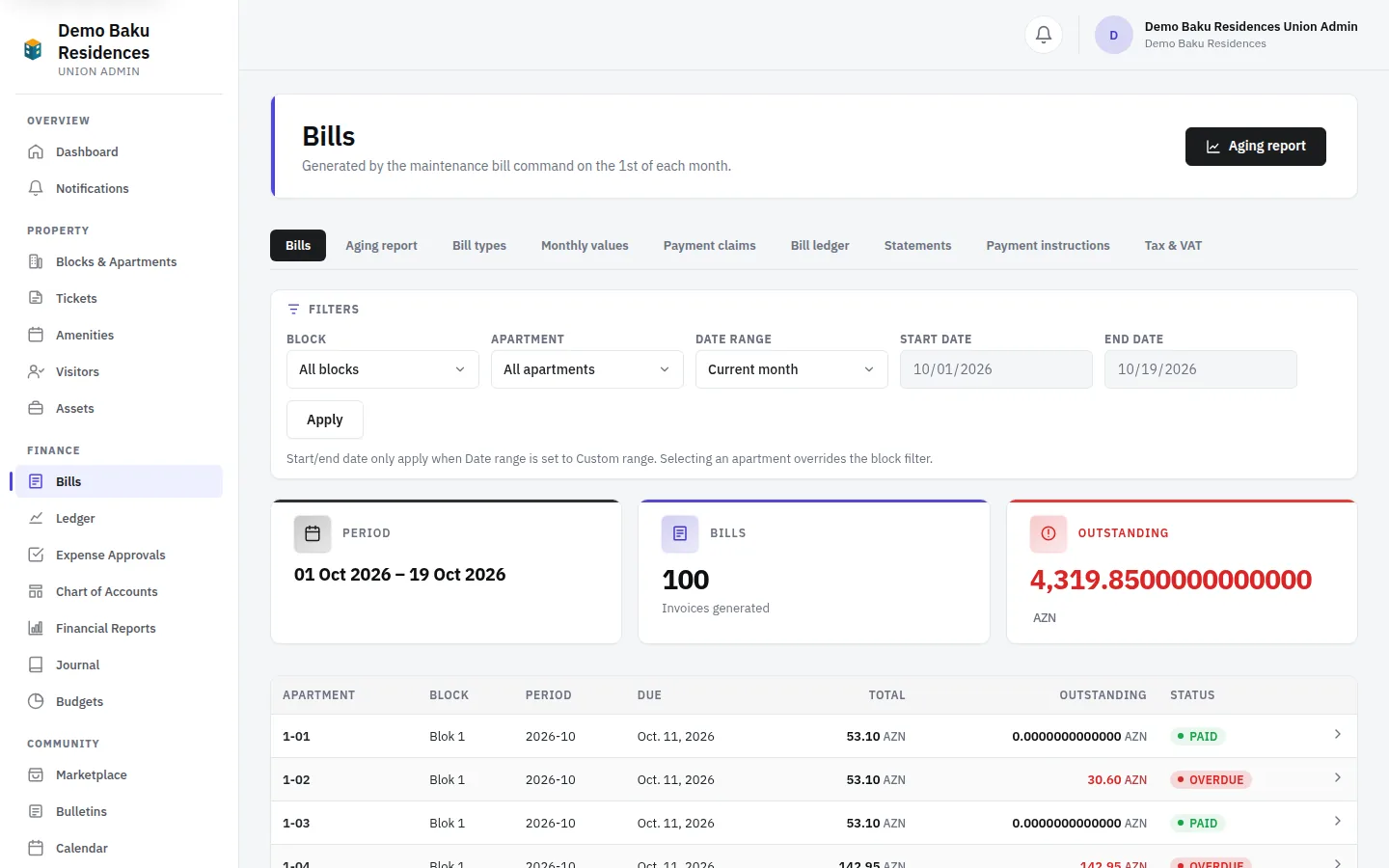
Task: Expand the 1-02 bill row chevron
Action: pyautogui.click(x=1337, y=778)
